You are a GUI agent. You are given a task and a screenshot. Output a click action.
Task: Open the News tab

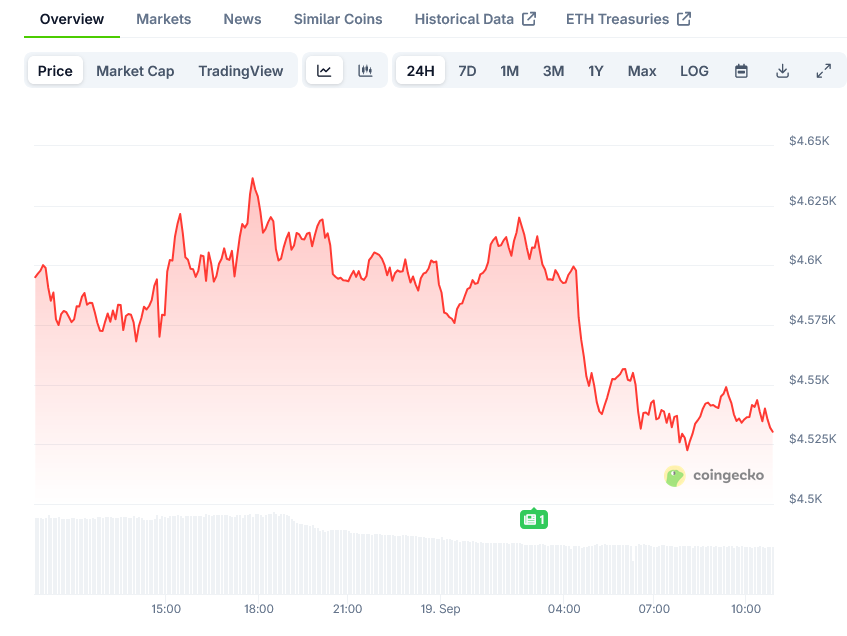[x=242, y=19]
